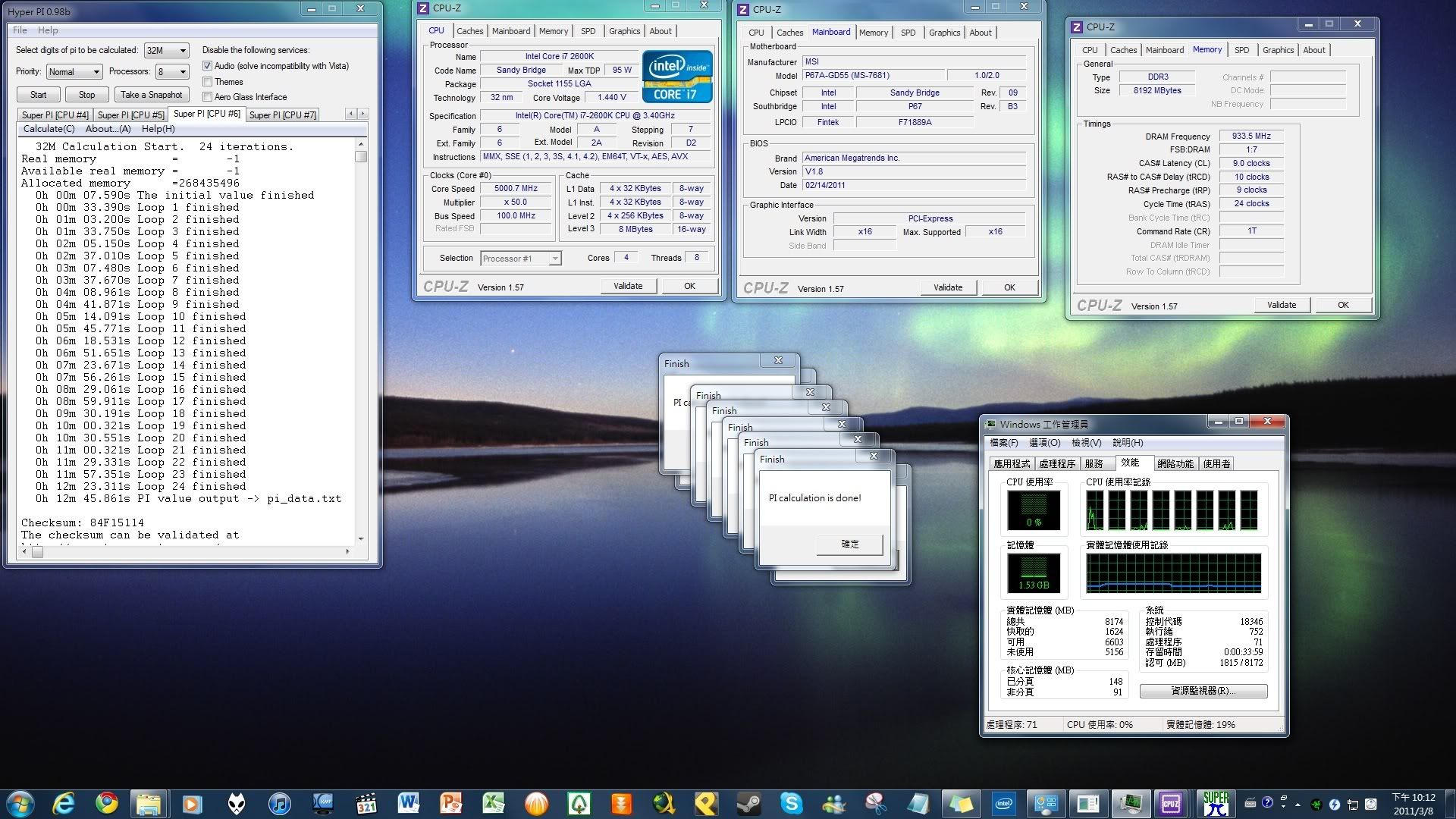Open Sticky Notes taskbar icon
The image size is (1456, 819).
point(961,803)
